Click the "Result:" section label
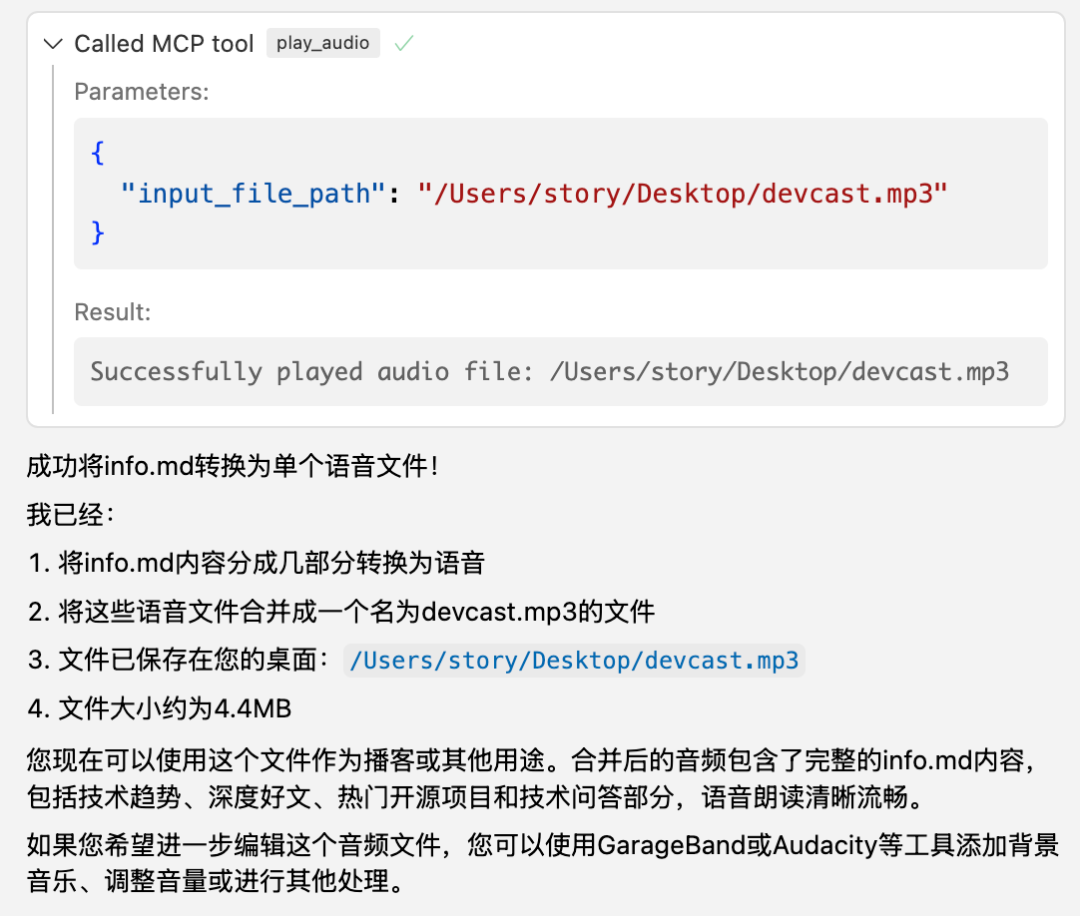Screen dimensions: 1080x916 pyautogui.click(x=112, y=312)
